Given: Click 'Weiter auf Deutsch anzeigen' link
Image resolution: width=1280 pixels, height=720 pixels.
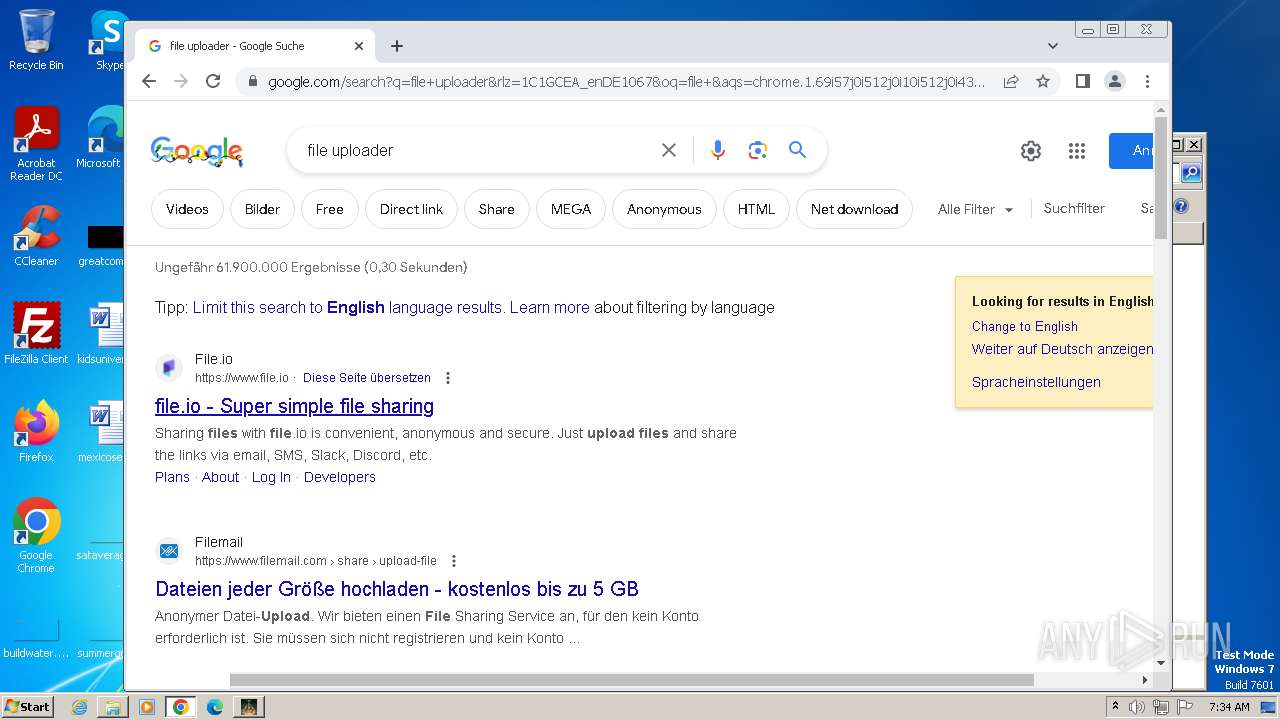Looking at the screenshot, I should (x=1062, y=349).
